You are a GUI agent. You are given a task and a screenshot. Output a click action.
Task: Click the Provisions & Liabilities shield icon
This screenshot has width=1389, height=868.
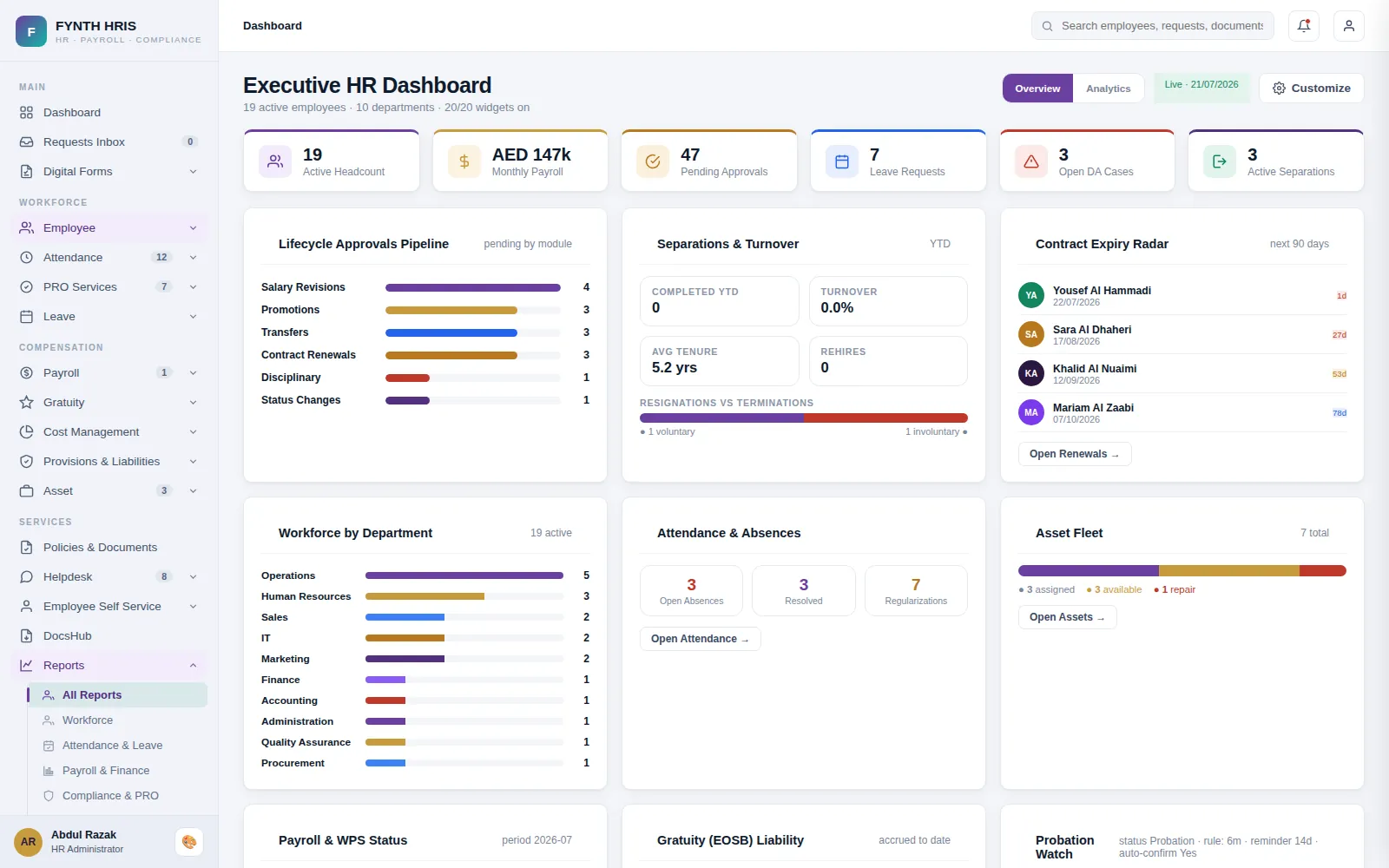pyautogui.click(x=27, y=462)
